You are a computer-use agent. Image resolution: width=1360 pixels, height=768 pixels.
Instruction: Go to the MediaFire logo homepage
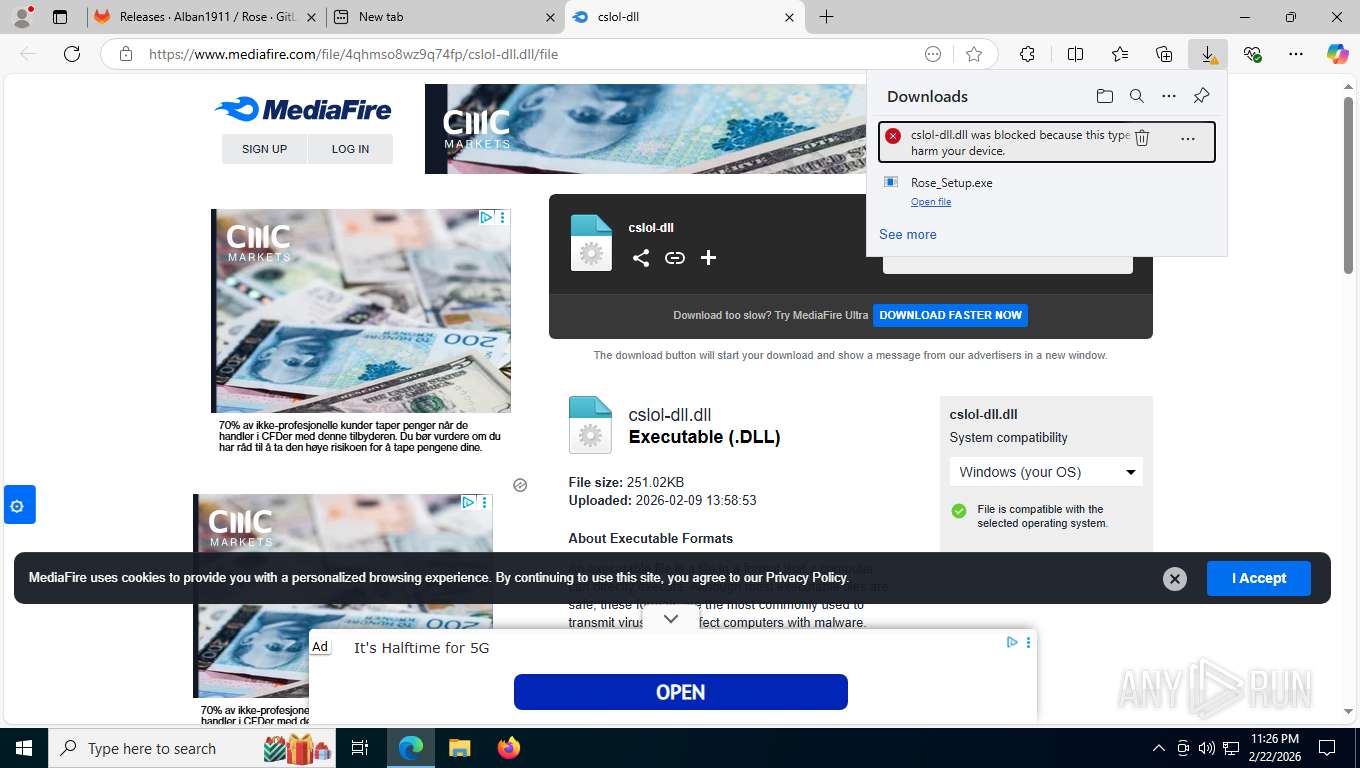click(303, 109)
